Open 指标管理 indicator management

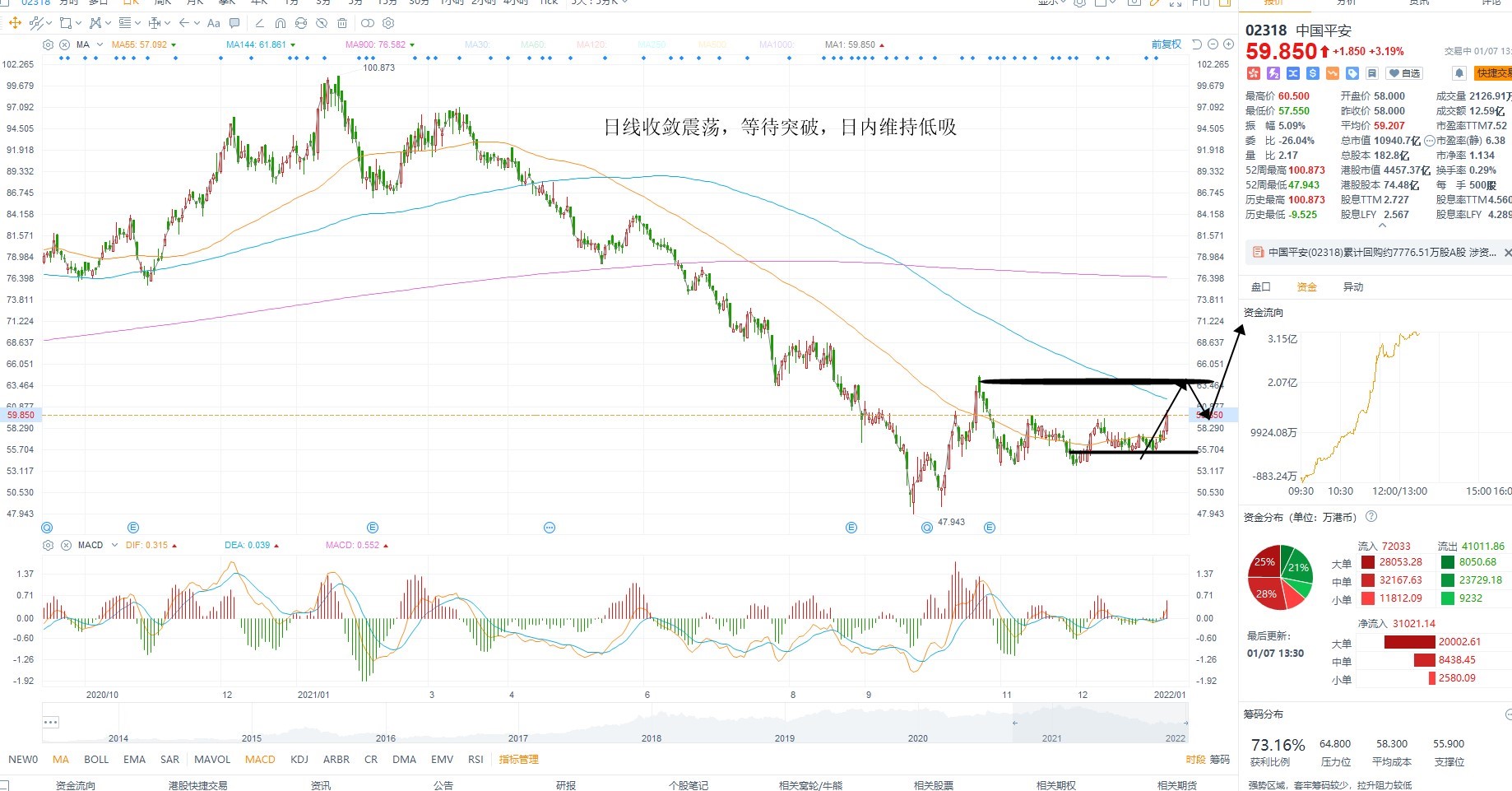pyautogui.click(x=518, y=759)
